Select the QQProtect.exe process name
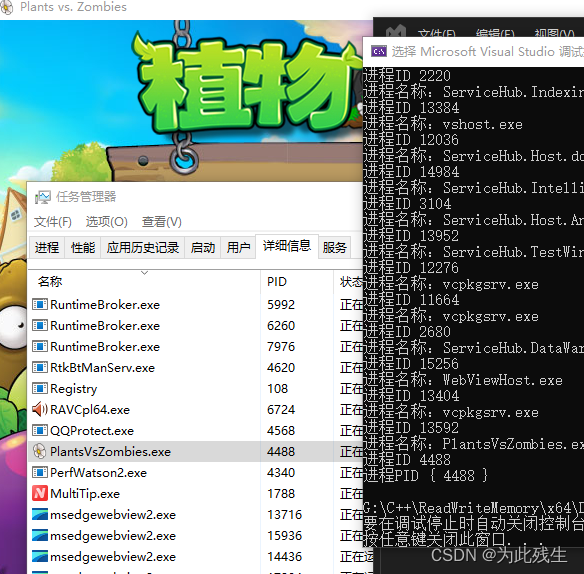This screenshot has height=574, width=584. pos(92,431)
